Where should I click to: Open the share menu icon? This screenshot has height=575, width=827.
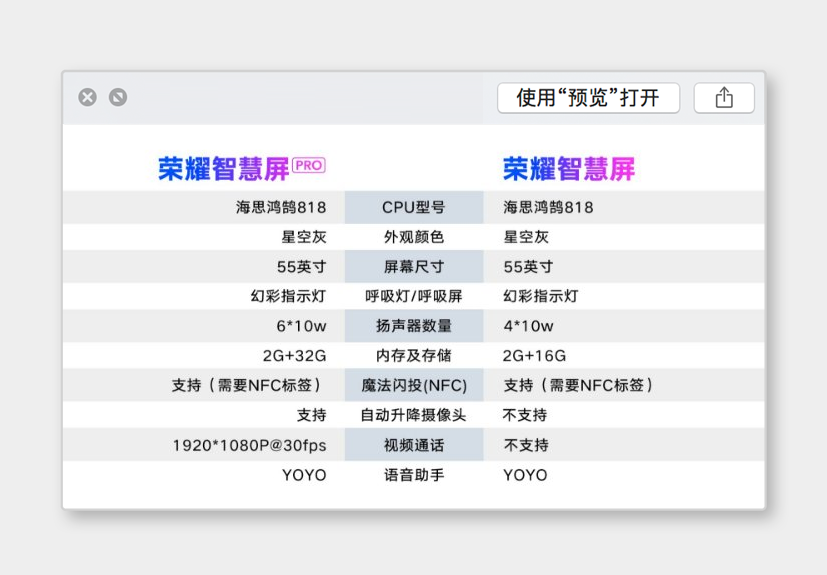point(724,98)
